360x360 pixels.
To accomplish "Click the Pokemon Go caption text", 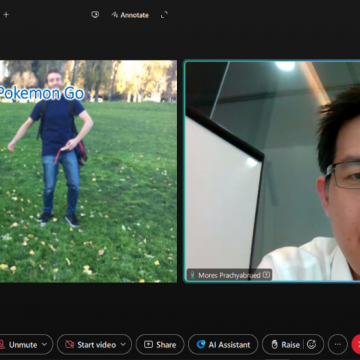I will pyautogui.click(x=42, y=94).
